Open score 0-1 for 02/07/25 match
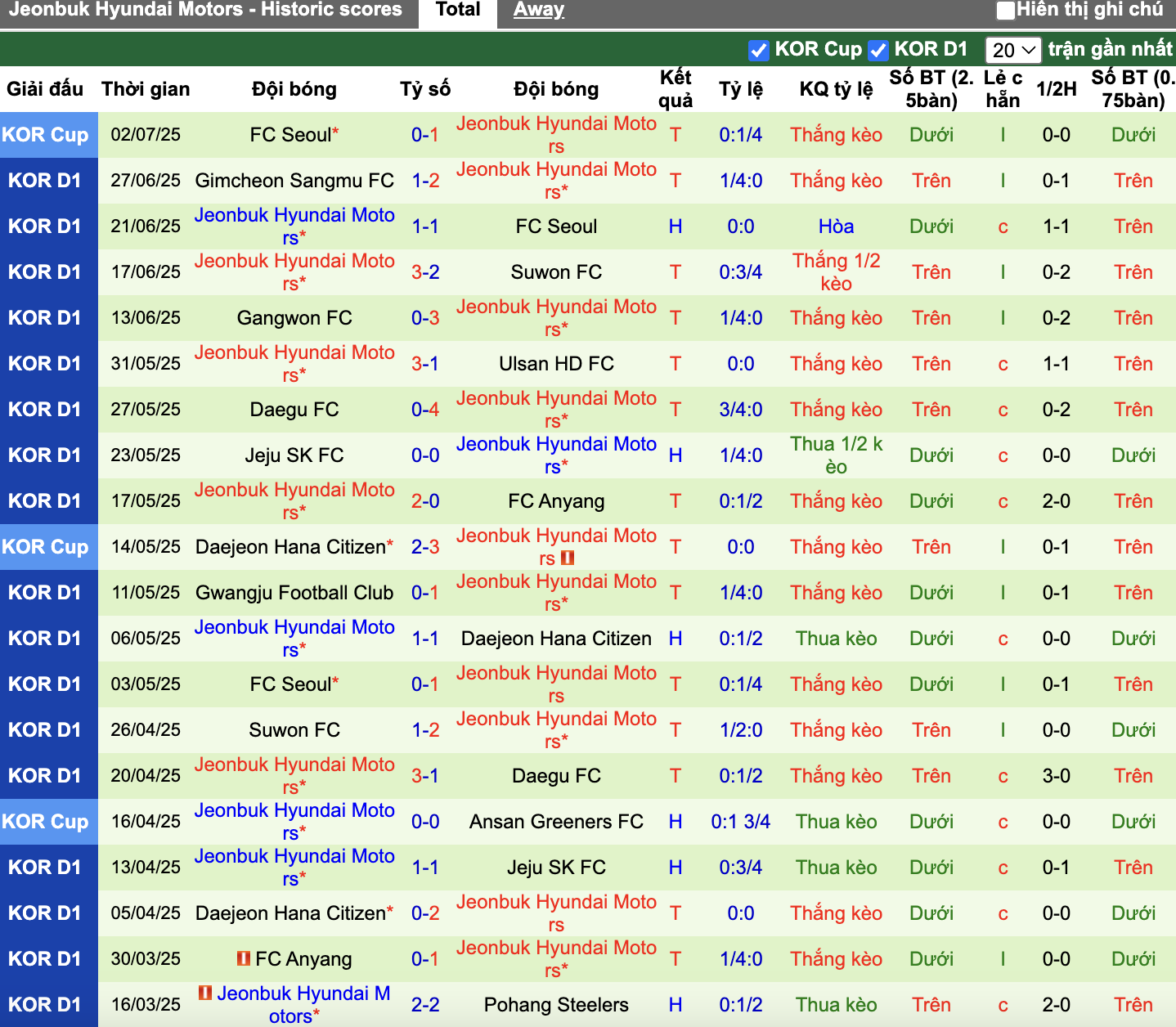 425,135
